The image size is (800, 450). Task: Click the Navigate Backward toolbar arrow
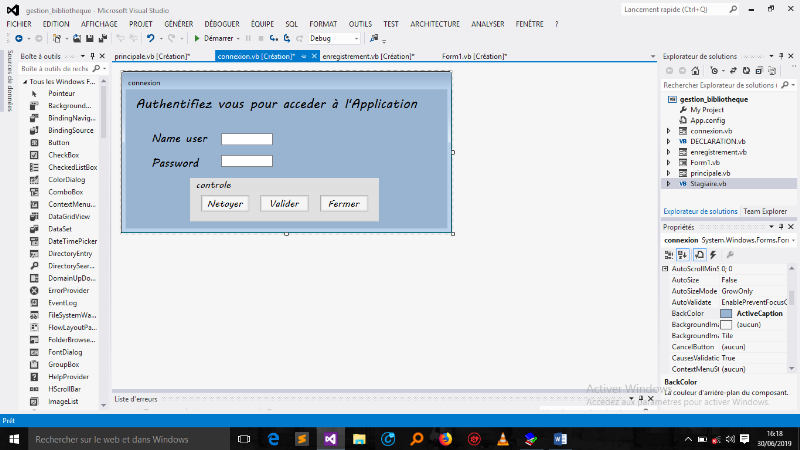[x=19, y=38]
